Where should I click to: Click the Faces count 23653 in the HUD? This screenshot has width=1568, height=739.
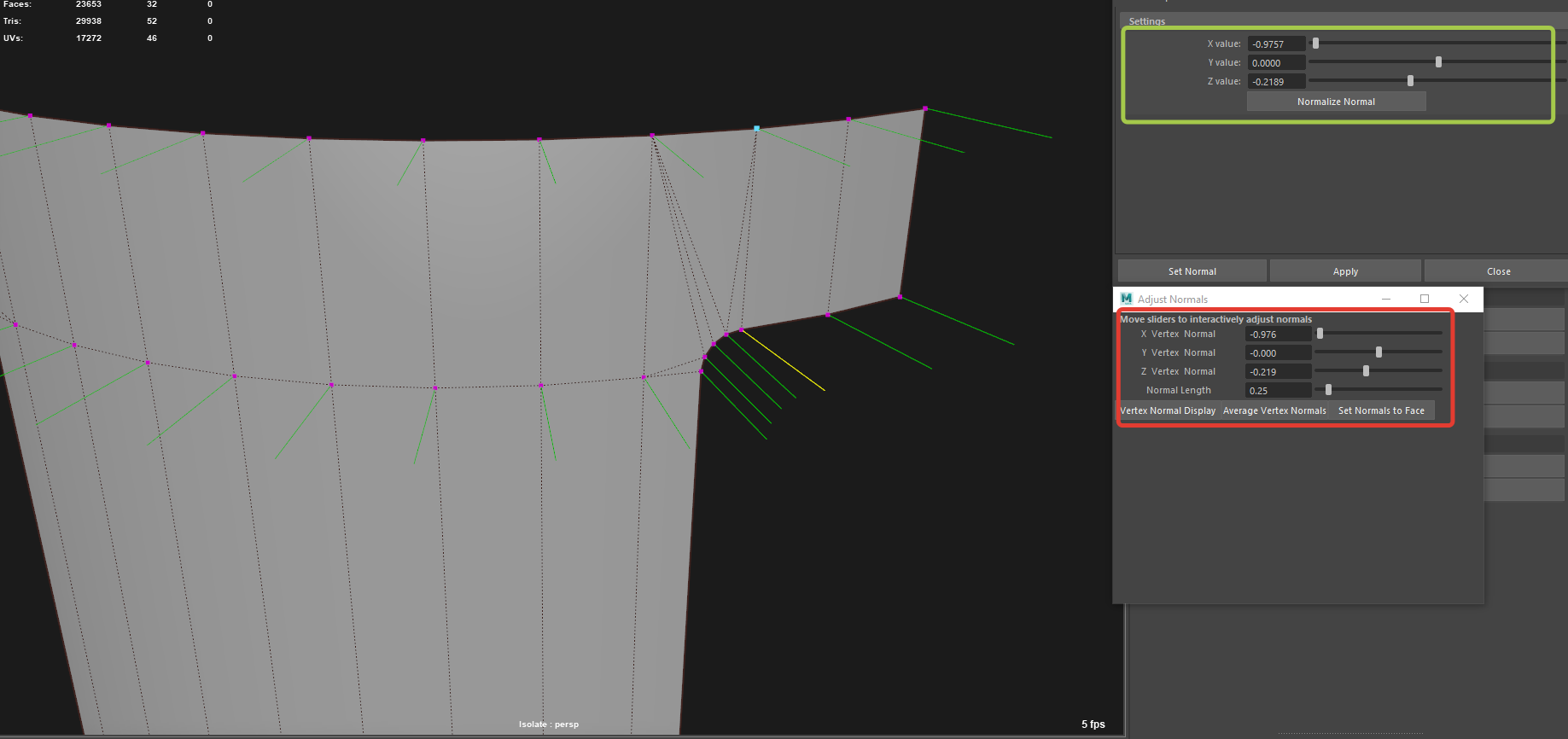click(89, 4)
